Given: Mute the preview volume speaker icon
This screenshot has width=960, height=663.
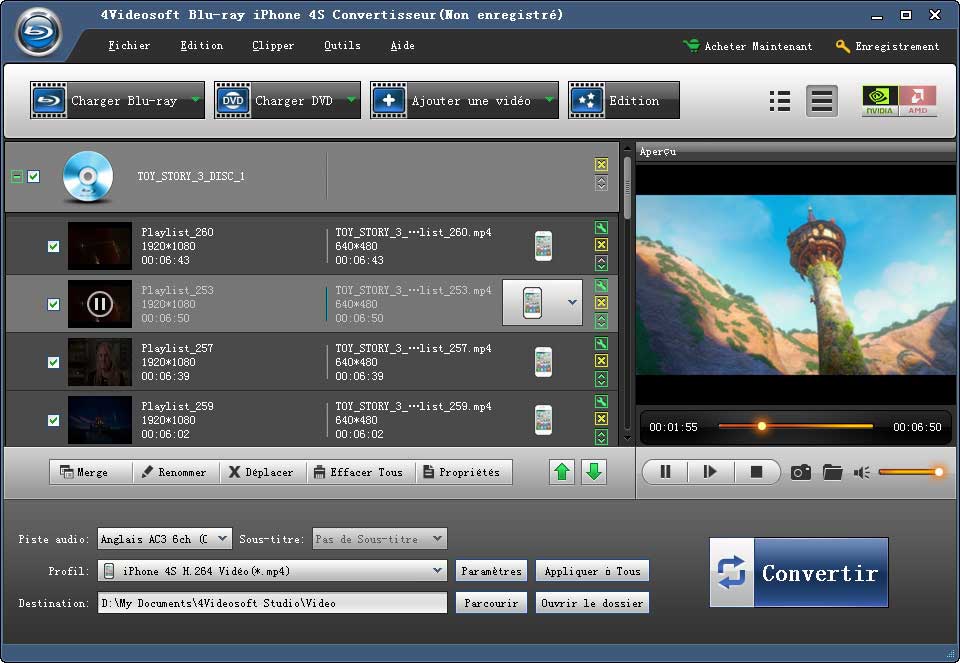Looking at the screenshot, I should [x=861, y=472].
